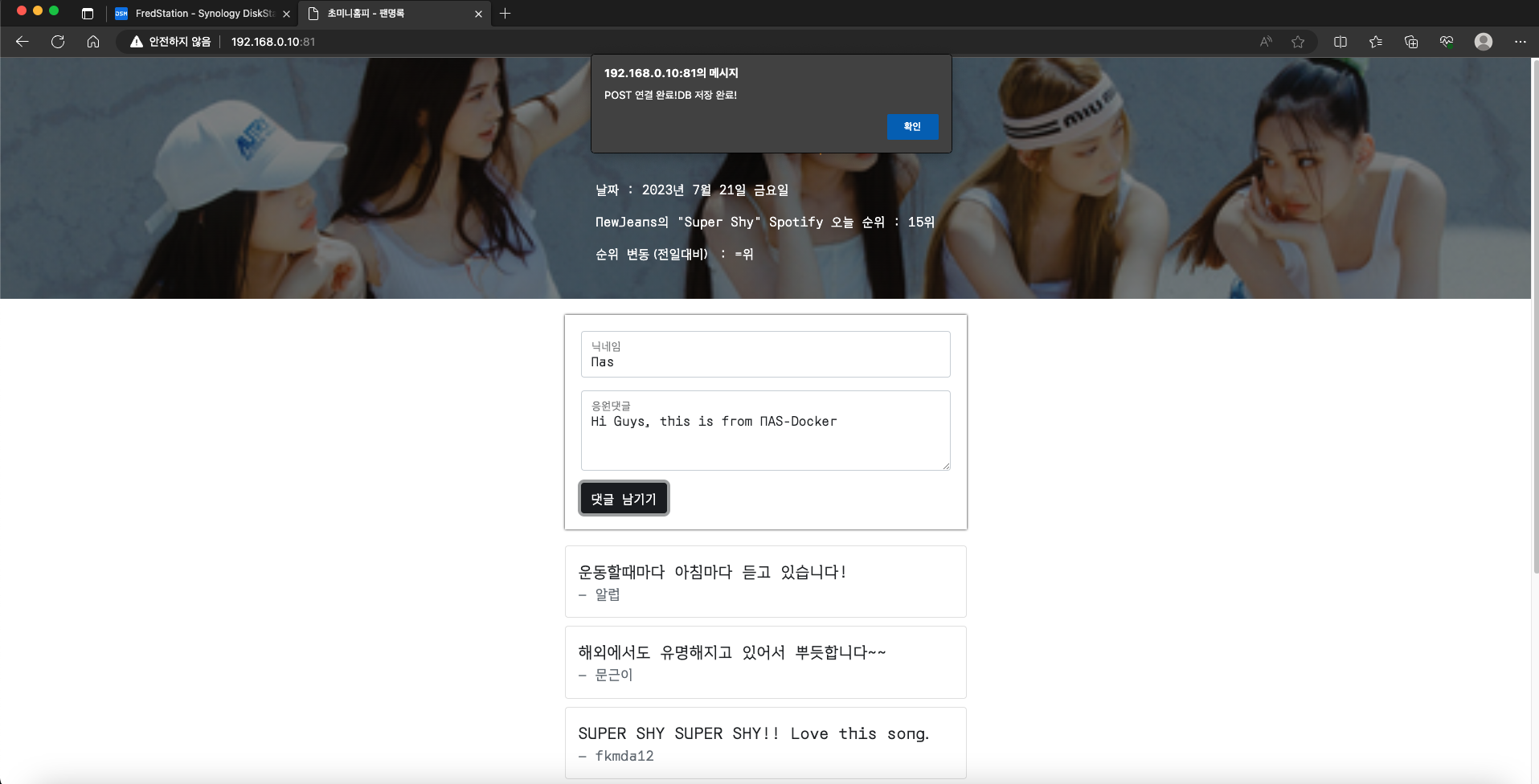Click the 댓글 남기기 button
Viewport: 1539px width, 784px height.
click(x=624, y=499)
